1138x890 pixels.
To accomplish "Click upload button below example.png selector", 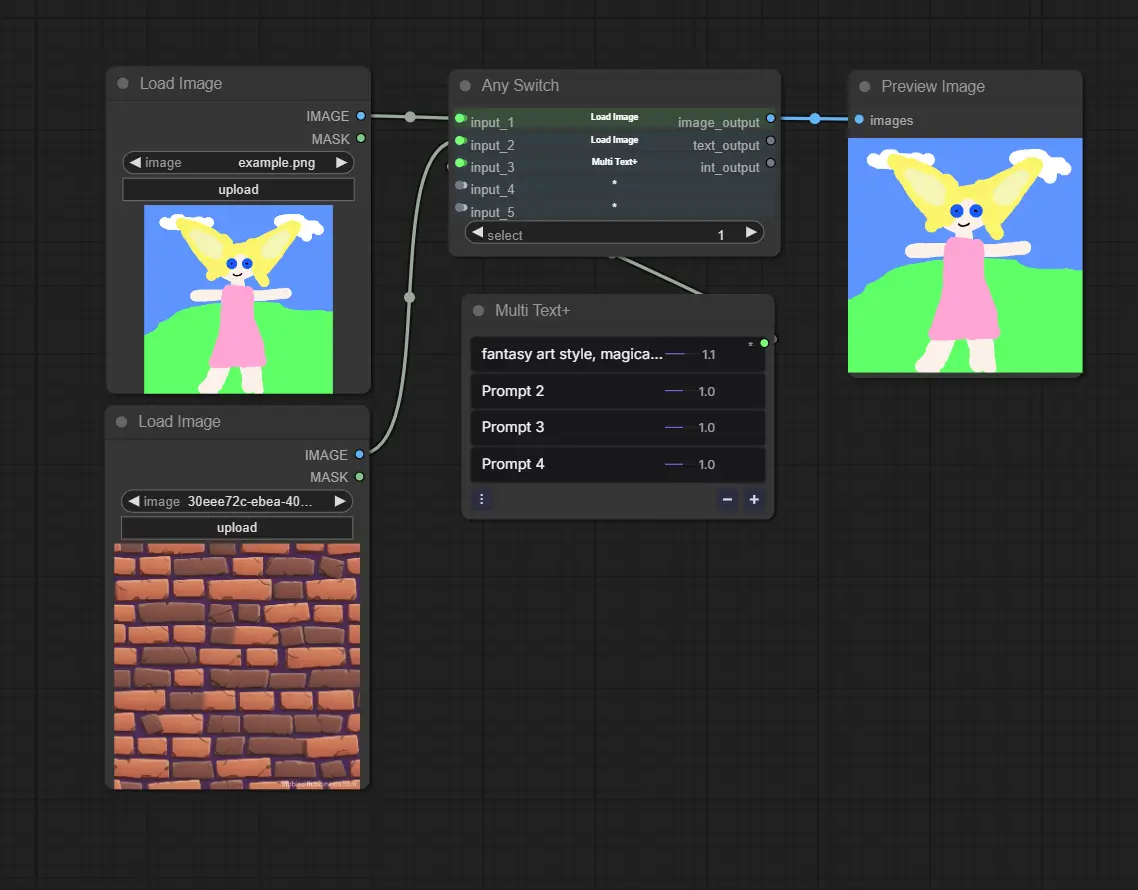I will coord(238,189).
